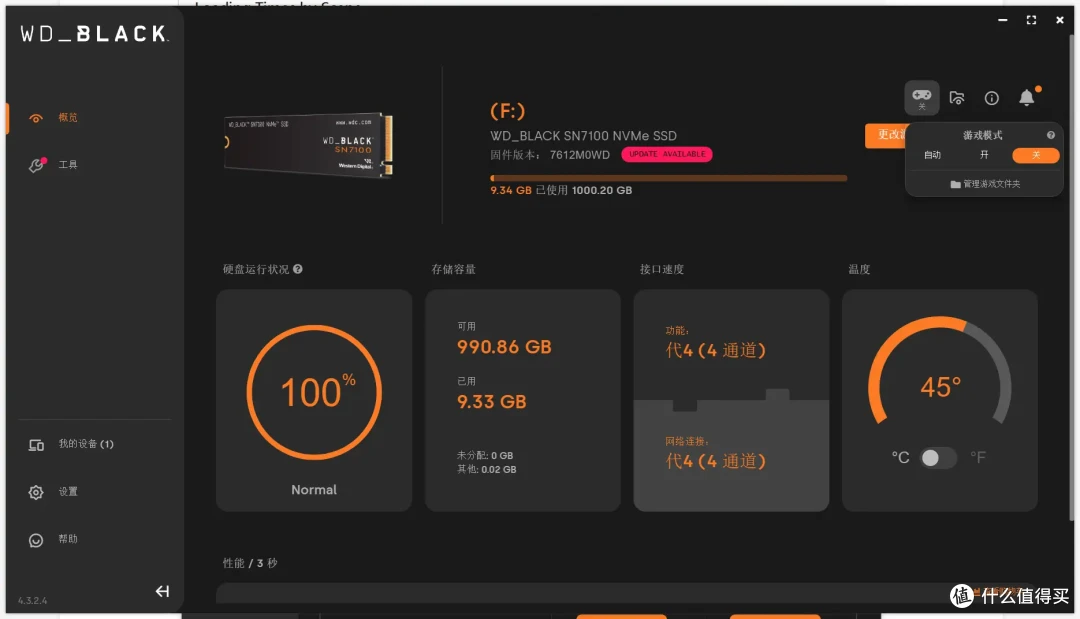Screen dimensions: 1080x619
Task: Collapse the sidebar with the arrow icon
Action: [x=163, y=591]
